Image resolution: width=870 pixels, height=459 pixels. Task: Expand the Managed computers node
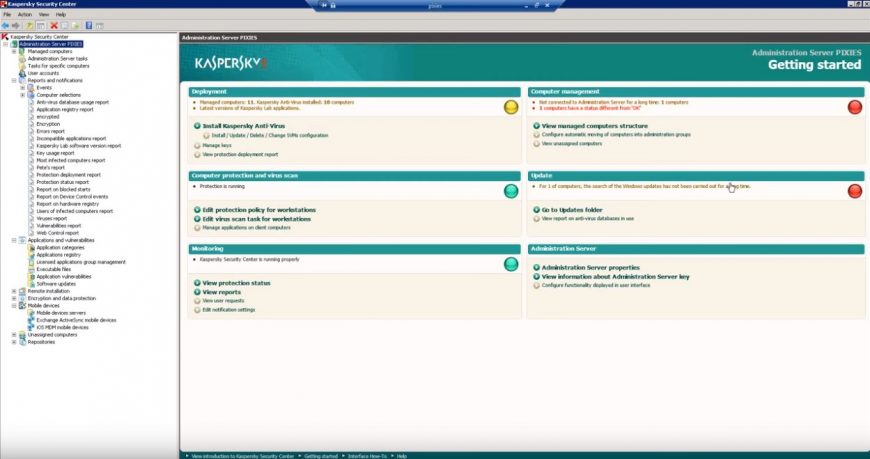pos(14,51)
